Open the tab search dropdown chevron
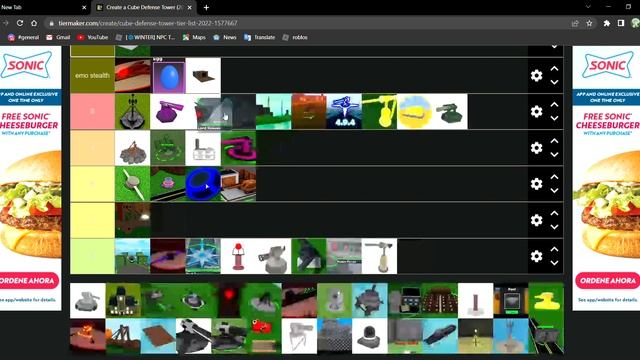Viewport: 640px width, 360px height. [588, 7]
